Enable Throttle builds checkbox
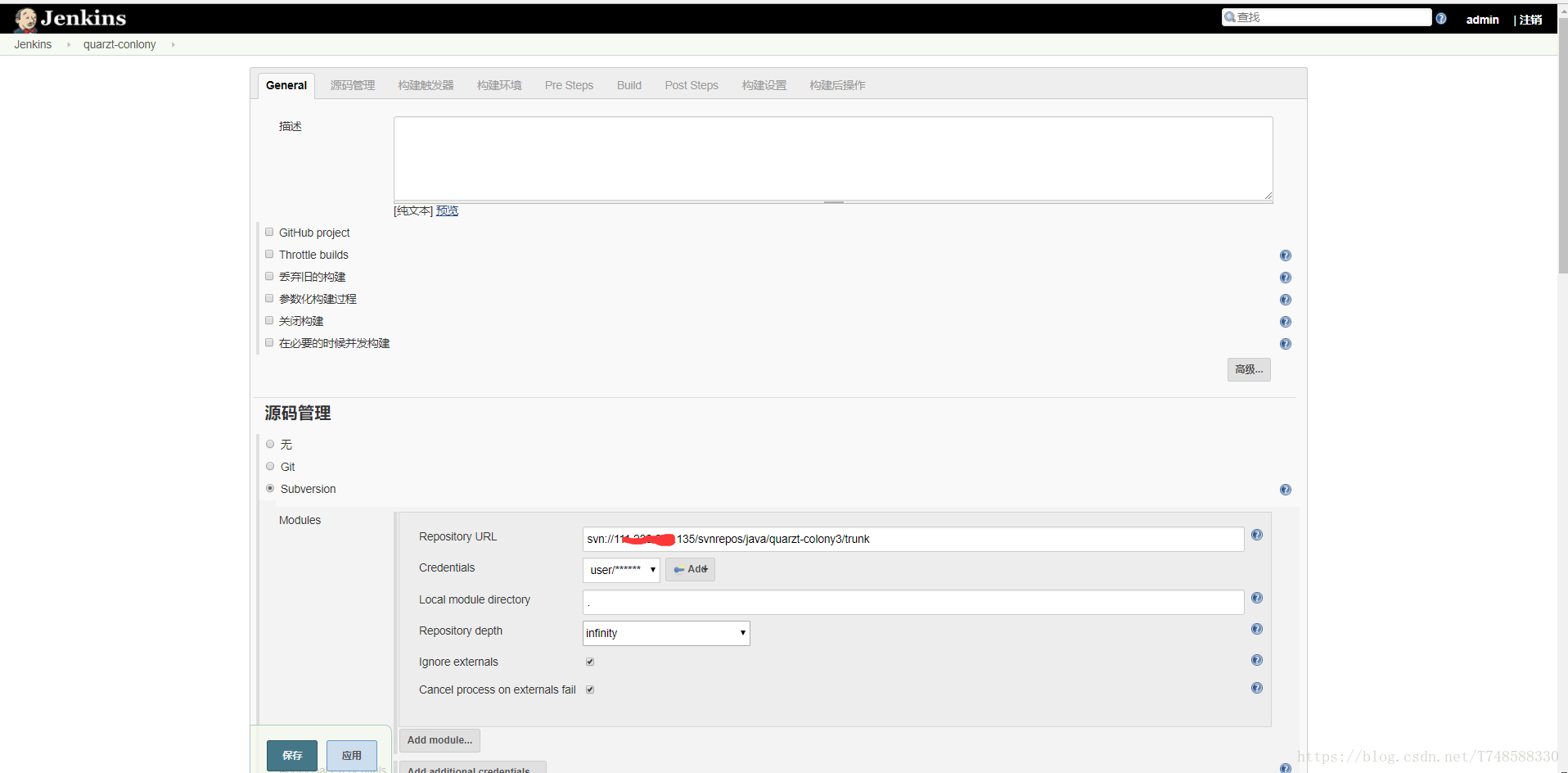Screen dimensions: 1568x773 (269, 254)
